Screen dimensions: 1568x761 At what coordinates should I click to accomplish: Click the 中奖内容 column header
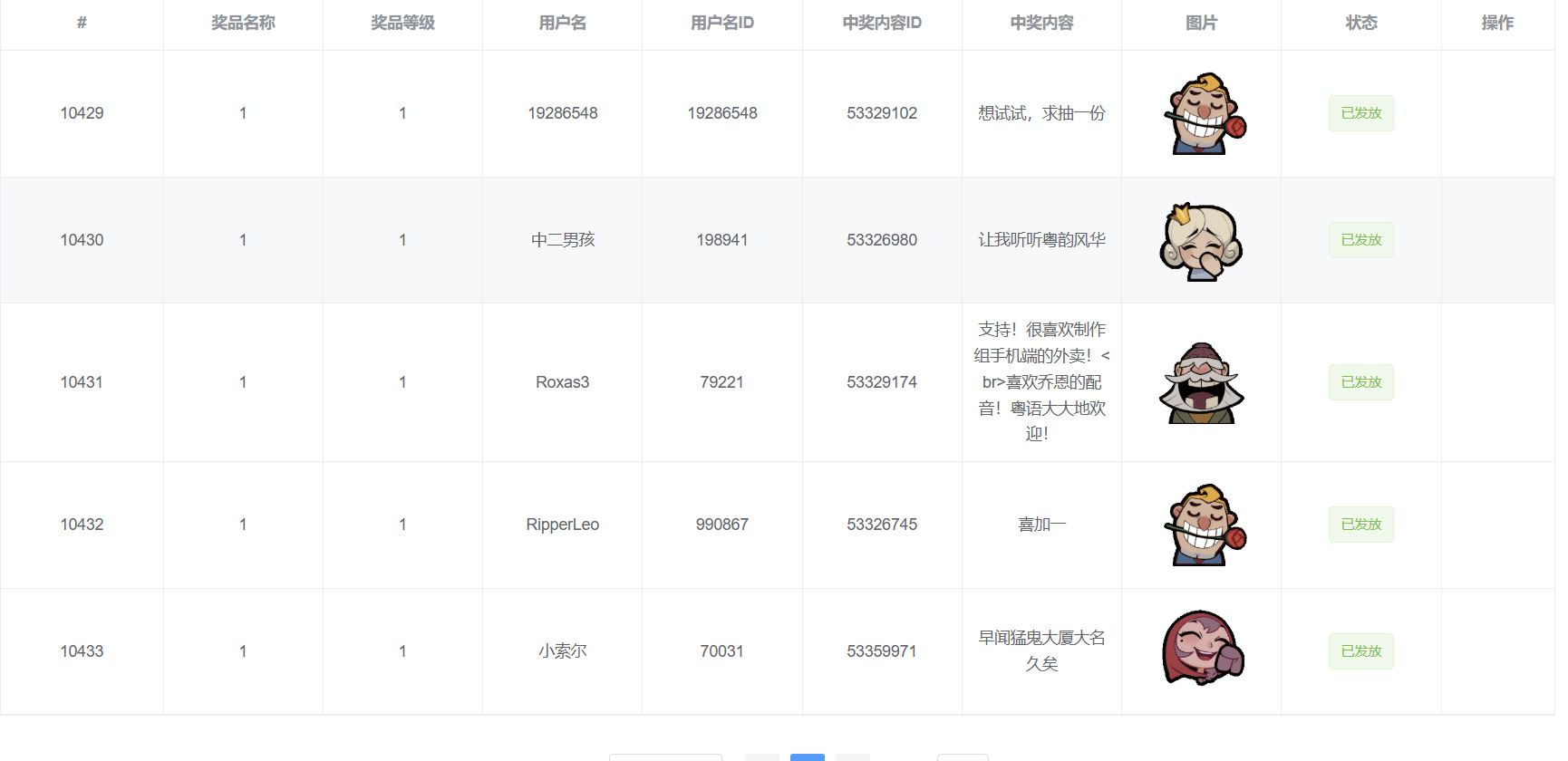(x=1041, y=23)
